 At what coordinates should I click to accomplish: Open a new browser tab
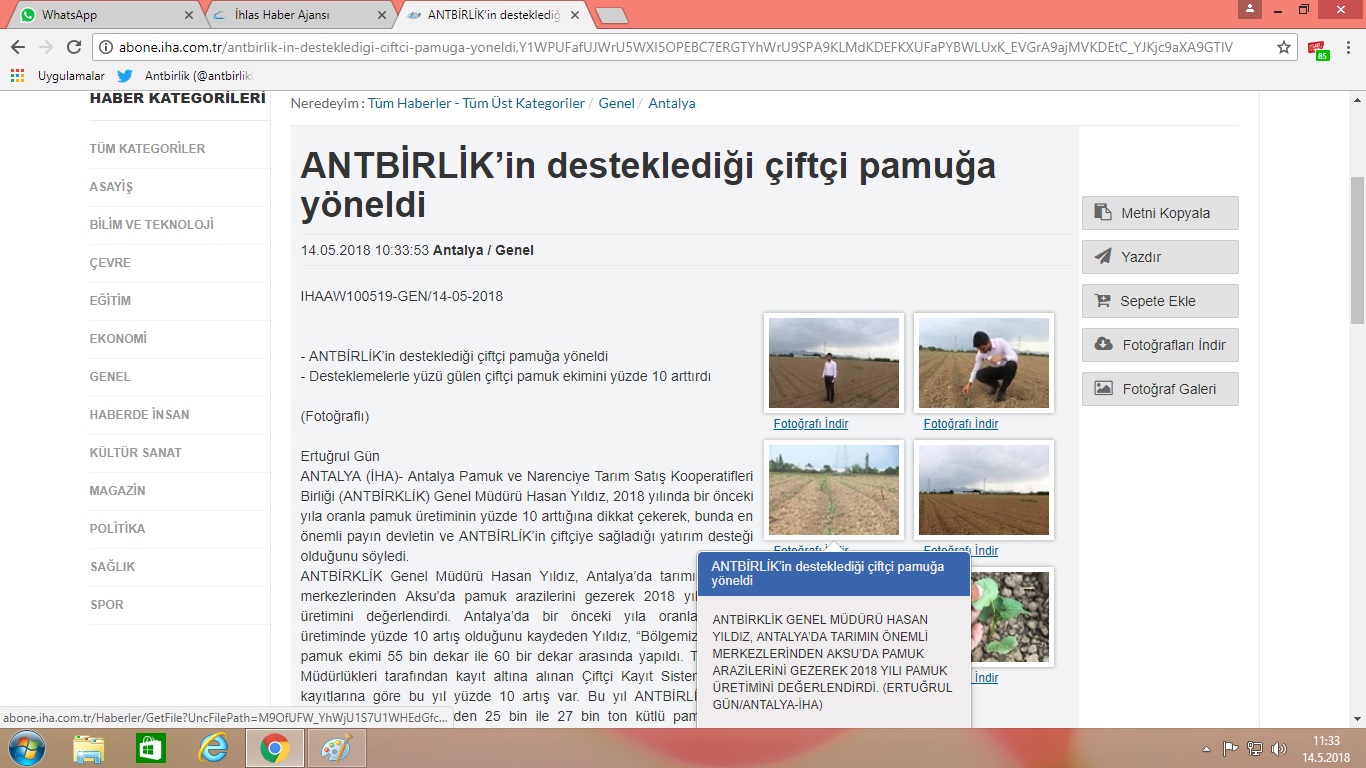point(611,15)
